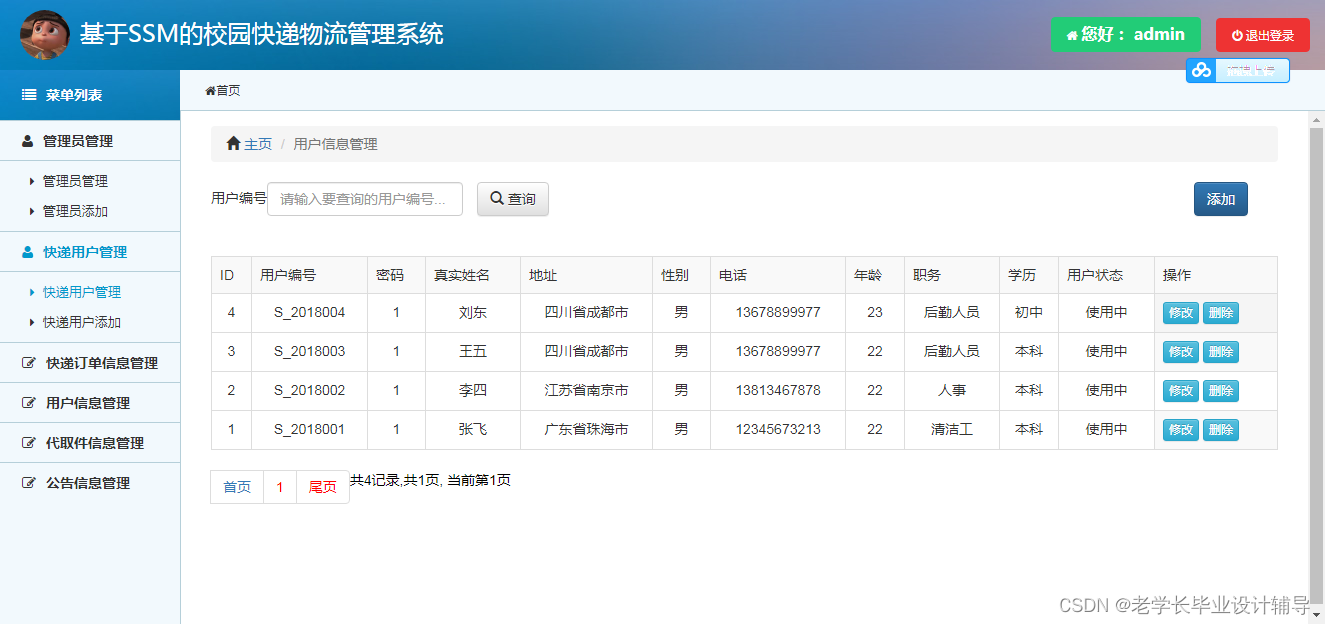
Task: Go to 首页 in pagination
Action: pyautogui.click(x=237, y=487)
